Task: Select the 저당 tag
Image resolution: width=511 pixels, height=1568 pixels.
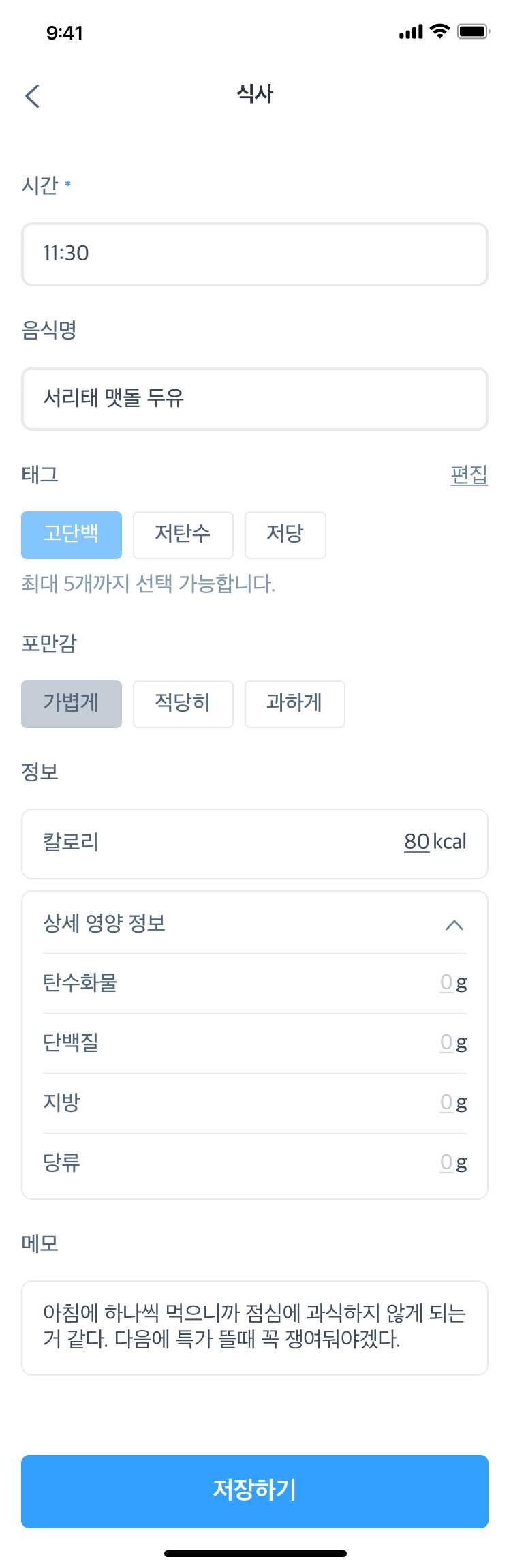Action: click(285, 534)
